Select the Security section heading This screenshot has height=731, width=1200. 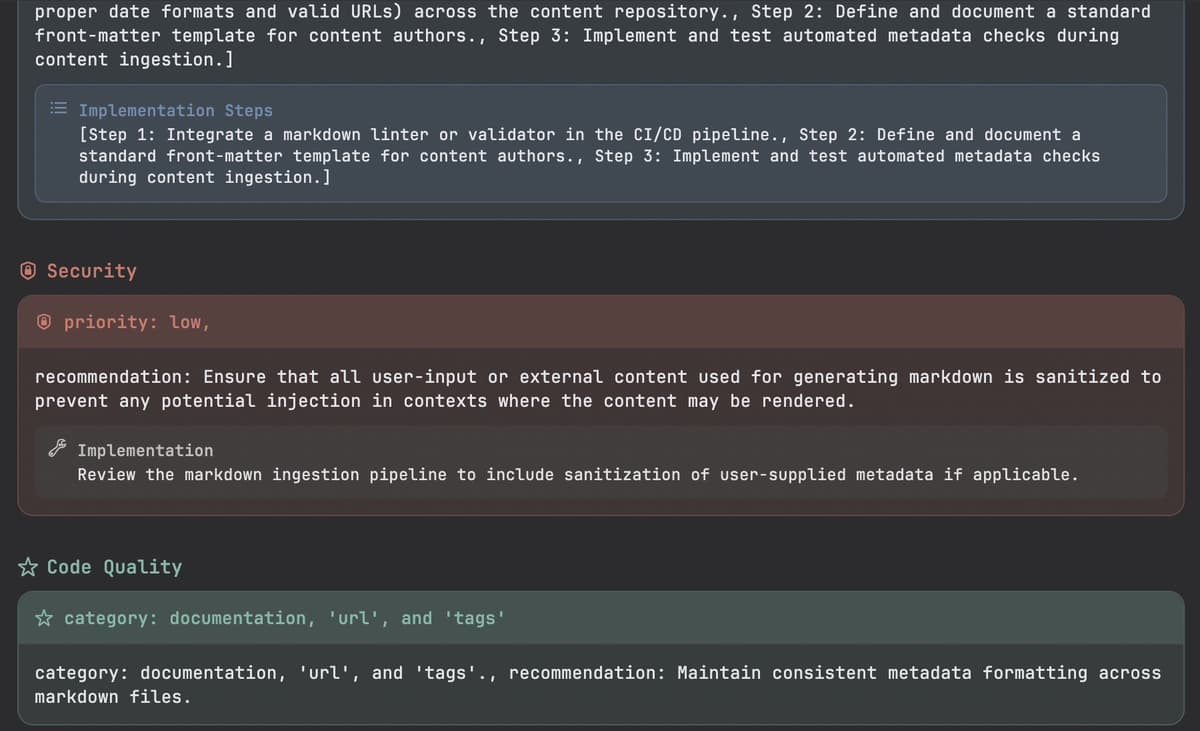(x=91, y=271)
